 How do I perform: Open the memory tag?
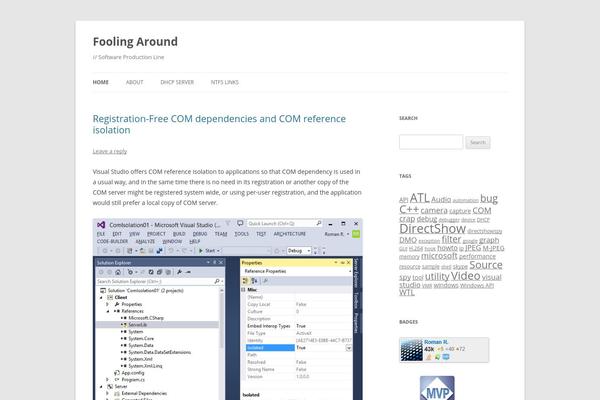409,257
